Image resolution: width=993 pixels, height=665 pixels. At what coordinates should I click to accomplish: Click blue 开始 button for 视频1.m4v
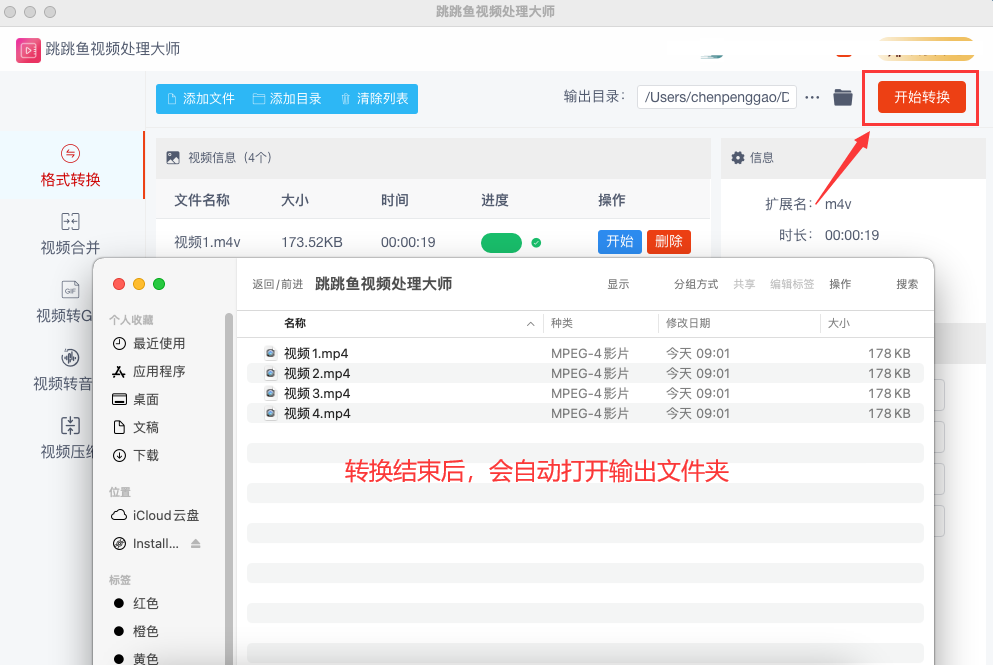(619, 241)
